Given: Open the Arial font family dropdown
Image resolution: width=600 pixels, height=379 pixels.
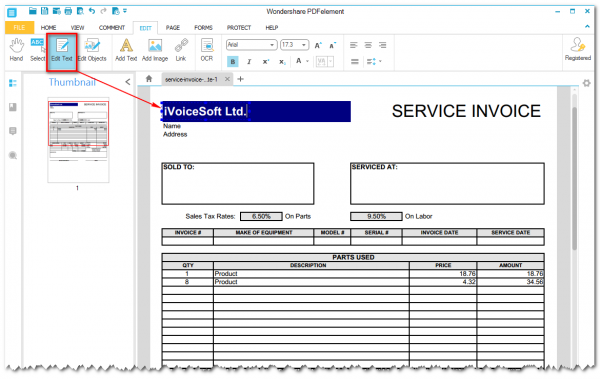Looking at the screenshot, I should (251, 45).
